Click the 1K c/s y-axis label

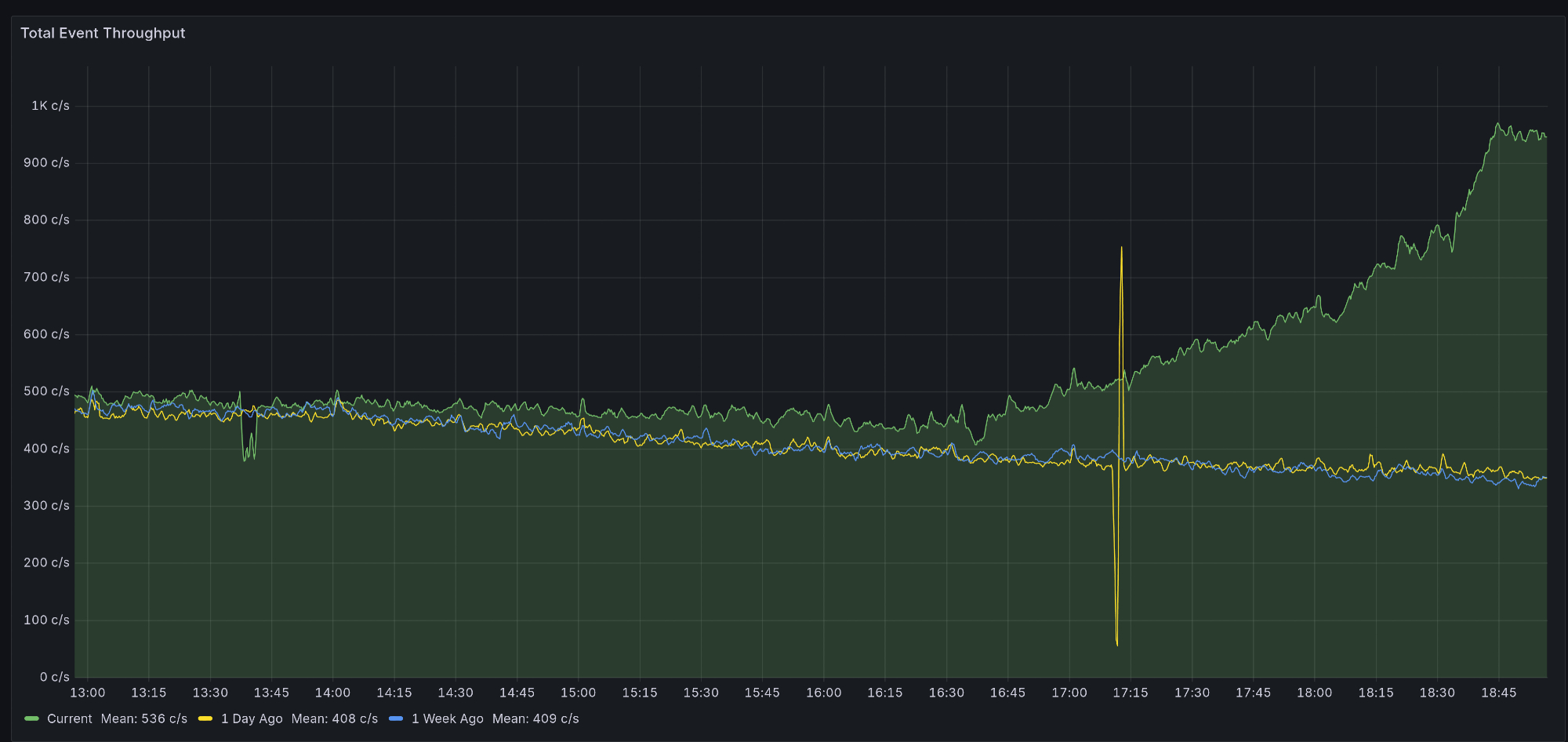50,106
